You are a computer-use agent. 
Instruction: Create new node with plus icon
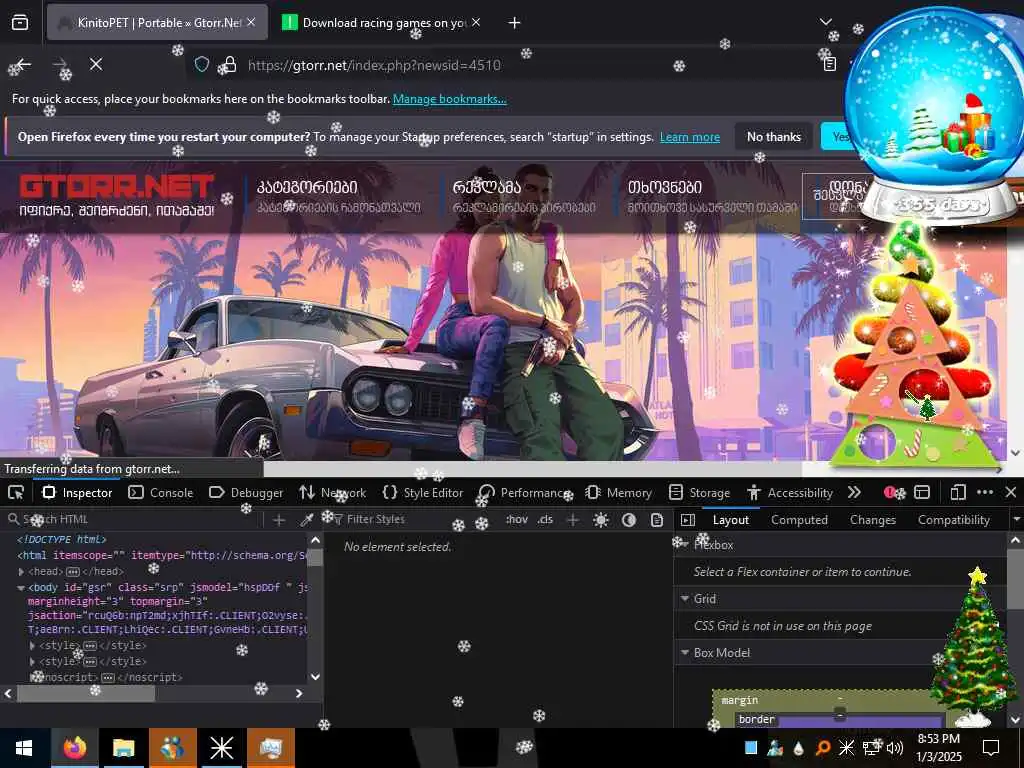pyautogui.click(x=279, y=520)
